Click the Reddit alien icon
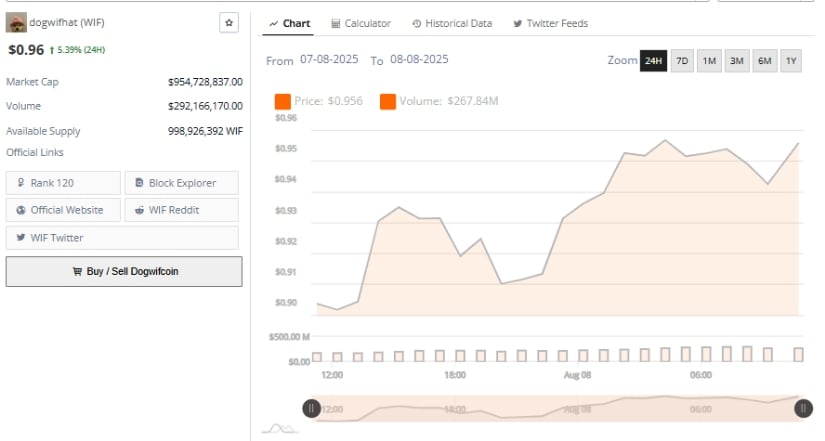 139,210
